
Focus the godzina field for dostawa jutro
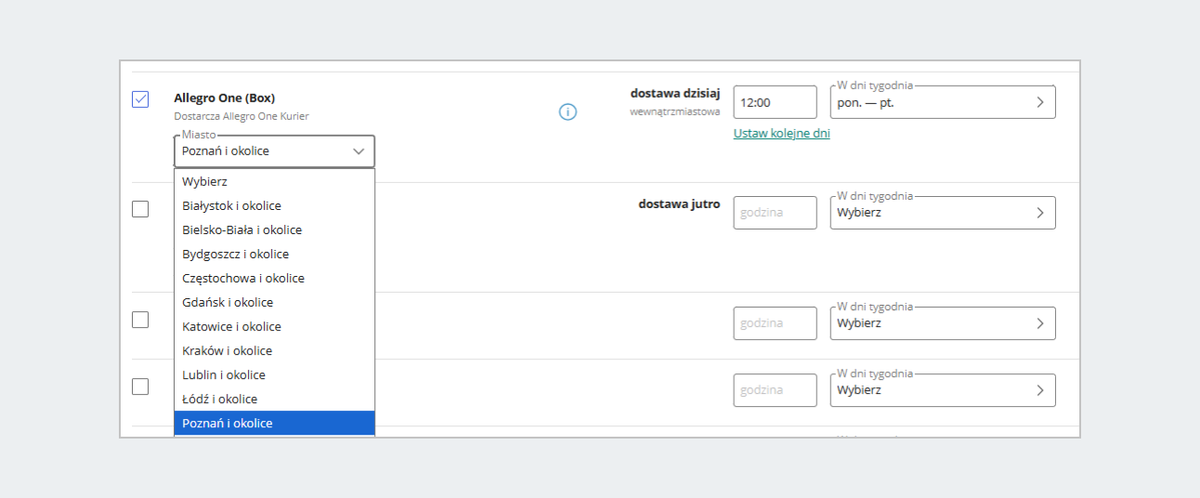(775, 213)
